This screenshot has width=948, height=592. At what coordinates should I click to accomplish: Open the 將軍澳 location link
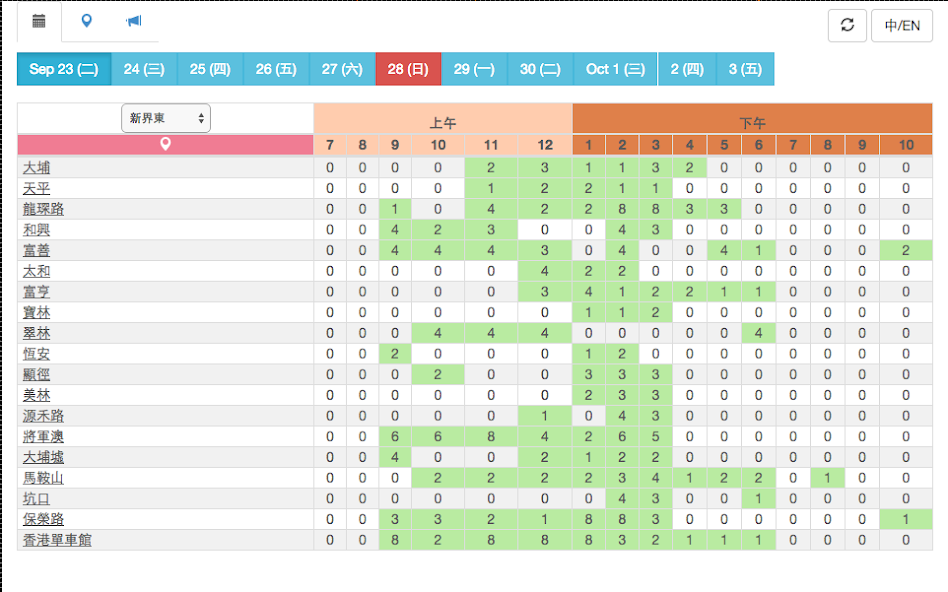pos(43,437)
